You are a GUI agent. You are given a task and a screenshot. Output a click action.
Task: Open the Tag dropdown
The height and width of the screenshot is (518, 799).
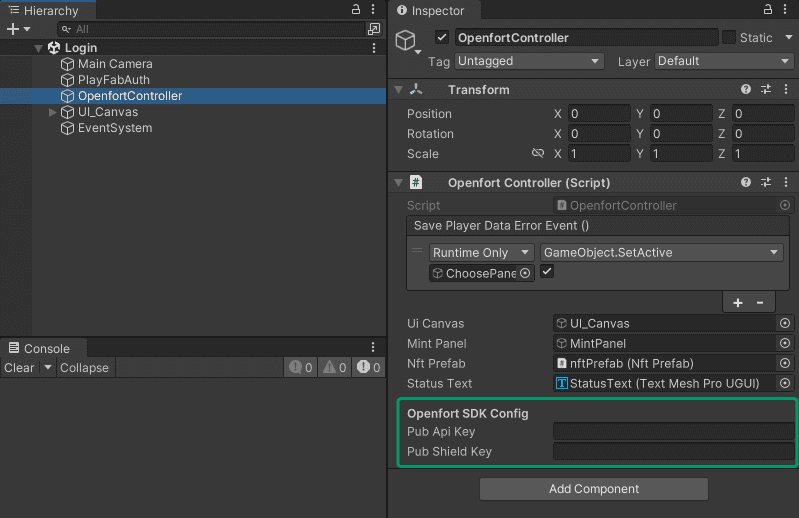click(529, 61)
